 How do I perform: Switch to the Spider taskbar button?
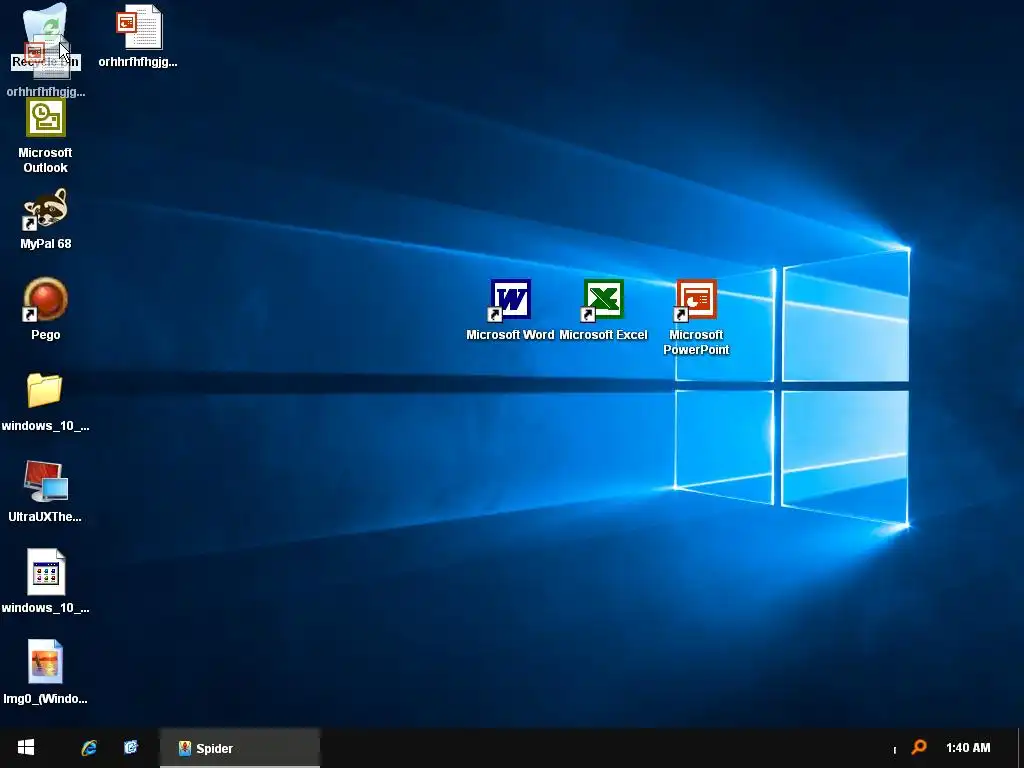tap(240, 748)
